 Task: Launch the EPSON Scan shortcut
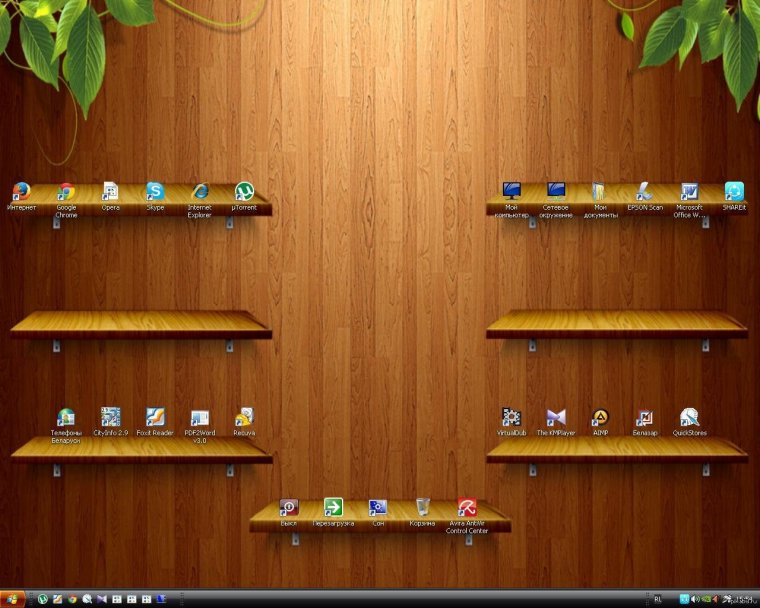[645, 191]
